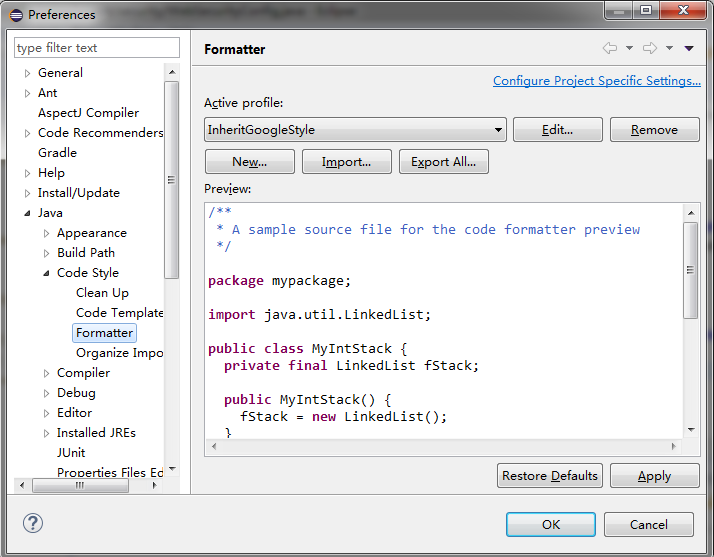Open the Active profile combo box
Viewport: 714px width, 557px height.
pyautogui.click(x=355, y=129)
